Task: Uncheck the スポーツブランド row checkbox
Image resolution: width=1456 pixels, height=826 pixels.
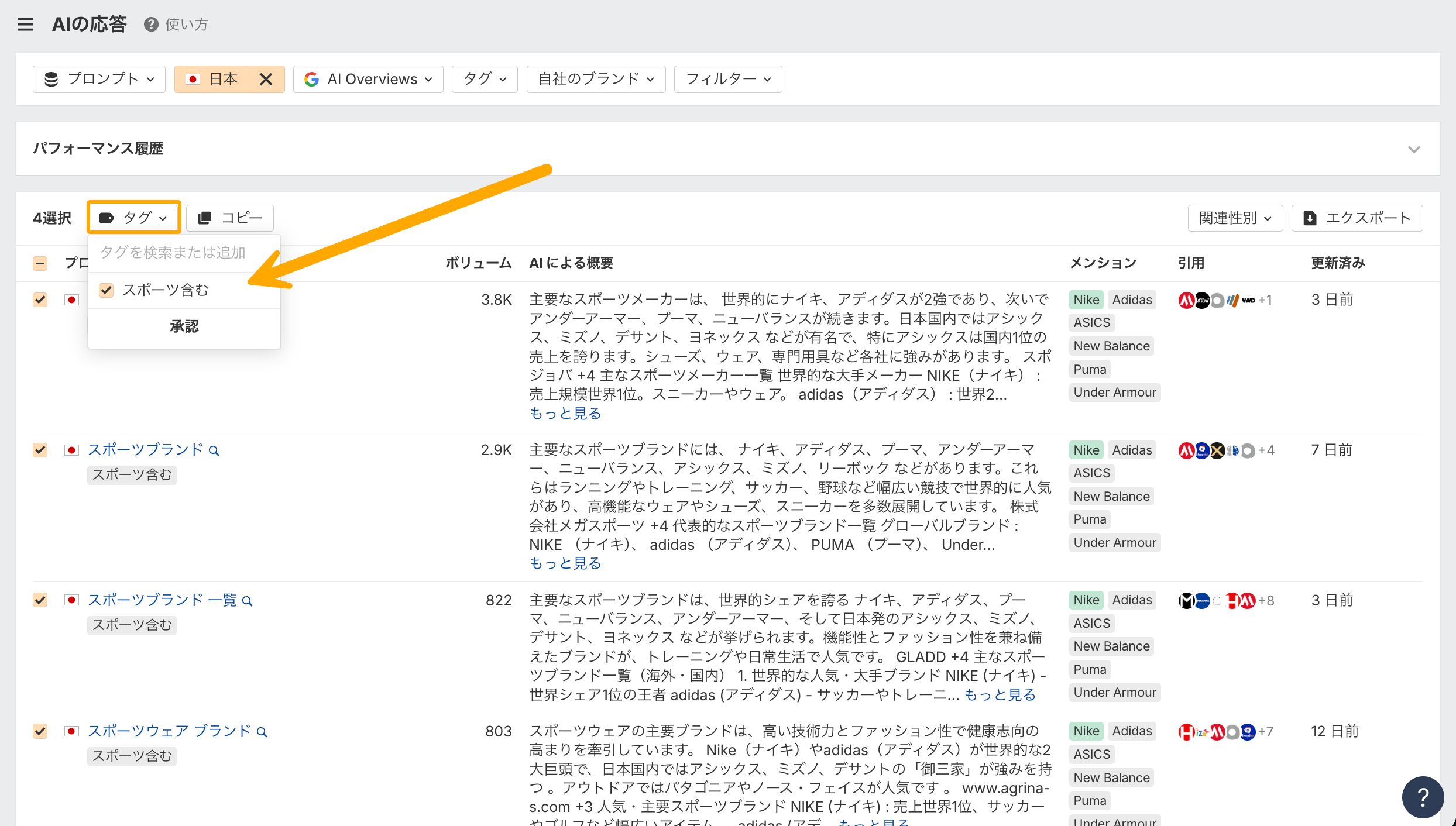Action: (x=40, y=450)
